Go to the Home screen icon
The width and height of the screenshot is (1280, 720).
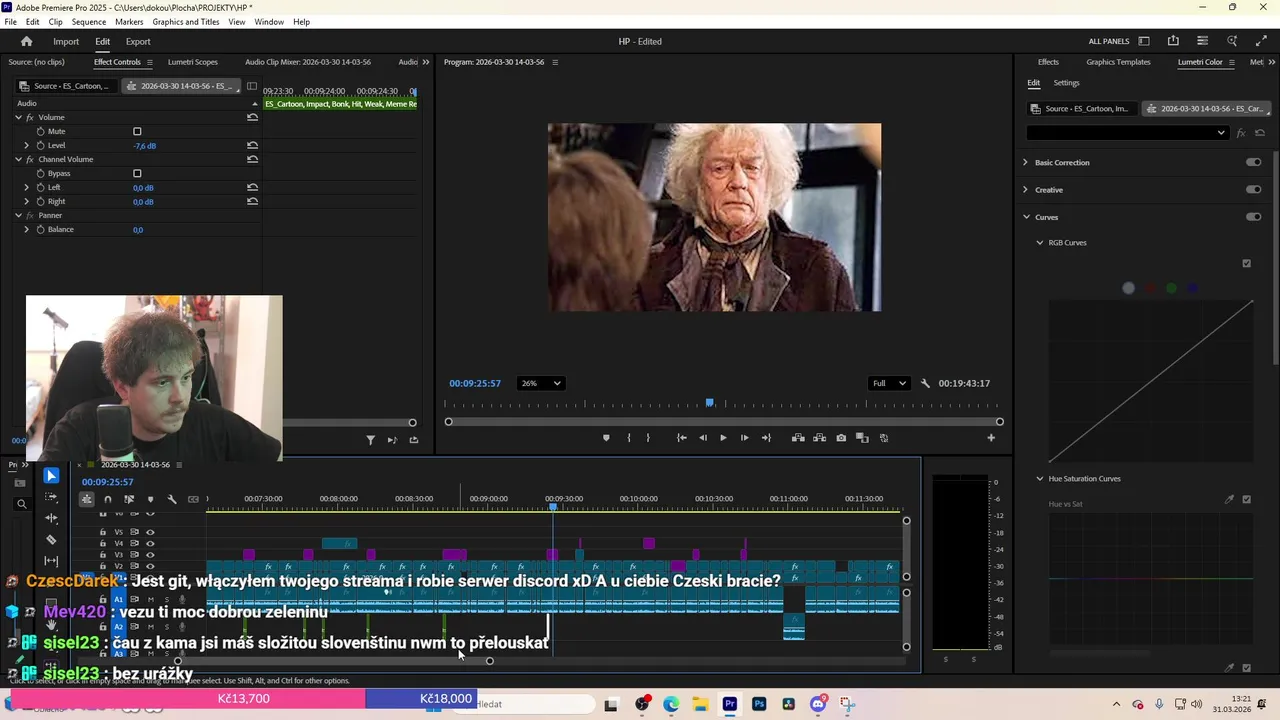(x=26, y=41)
